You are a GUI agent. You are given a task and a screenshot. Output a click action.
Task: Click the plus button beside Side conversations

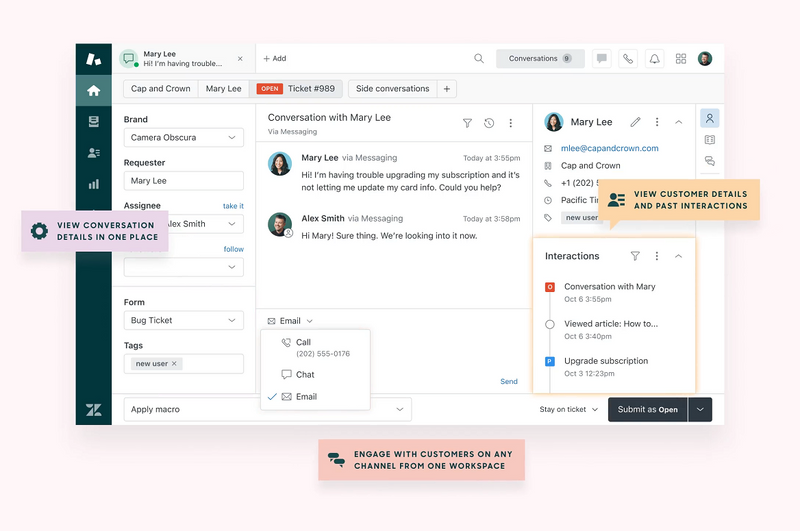[446, 89]
